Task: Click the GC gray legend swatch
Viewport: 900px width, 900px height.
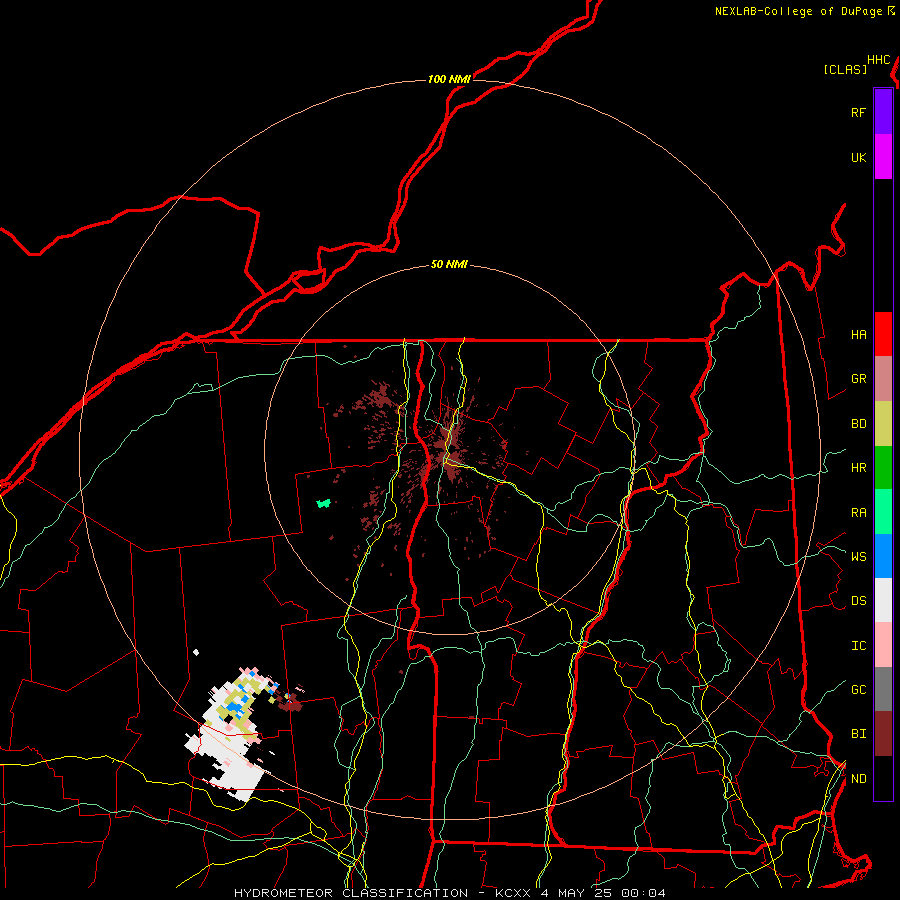Action: click(x=883, y=689)
